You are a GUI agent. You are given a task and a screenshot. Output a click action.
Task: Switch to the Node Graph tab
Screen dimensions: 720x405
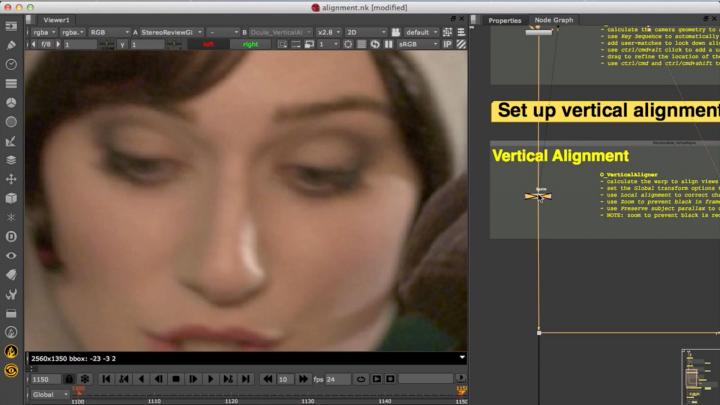click(x=553, y=20)
